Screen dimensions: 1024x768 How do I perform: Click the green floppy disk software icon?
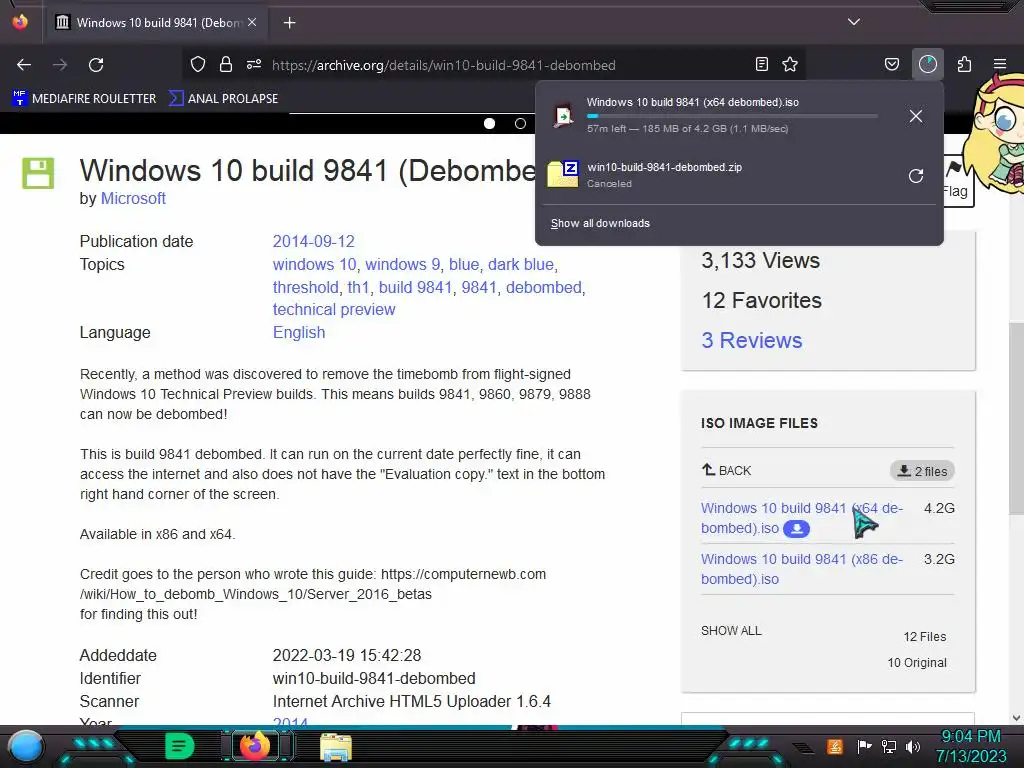pyautogui.click(x=38, y=173)
